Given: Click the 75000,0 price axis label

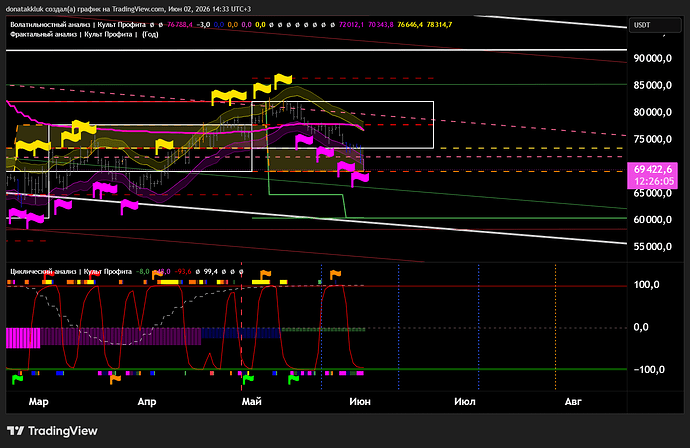Looking at the screenshot, I should [653, 139].
